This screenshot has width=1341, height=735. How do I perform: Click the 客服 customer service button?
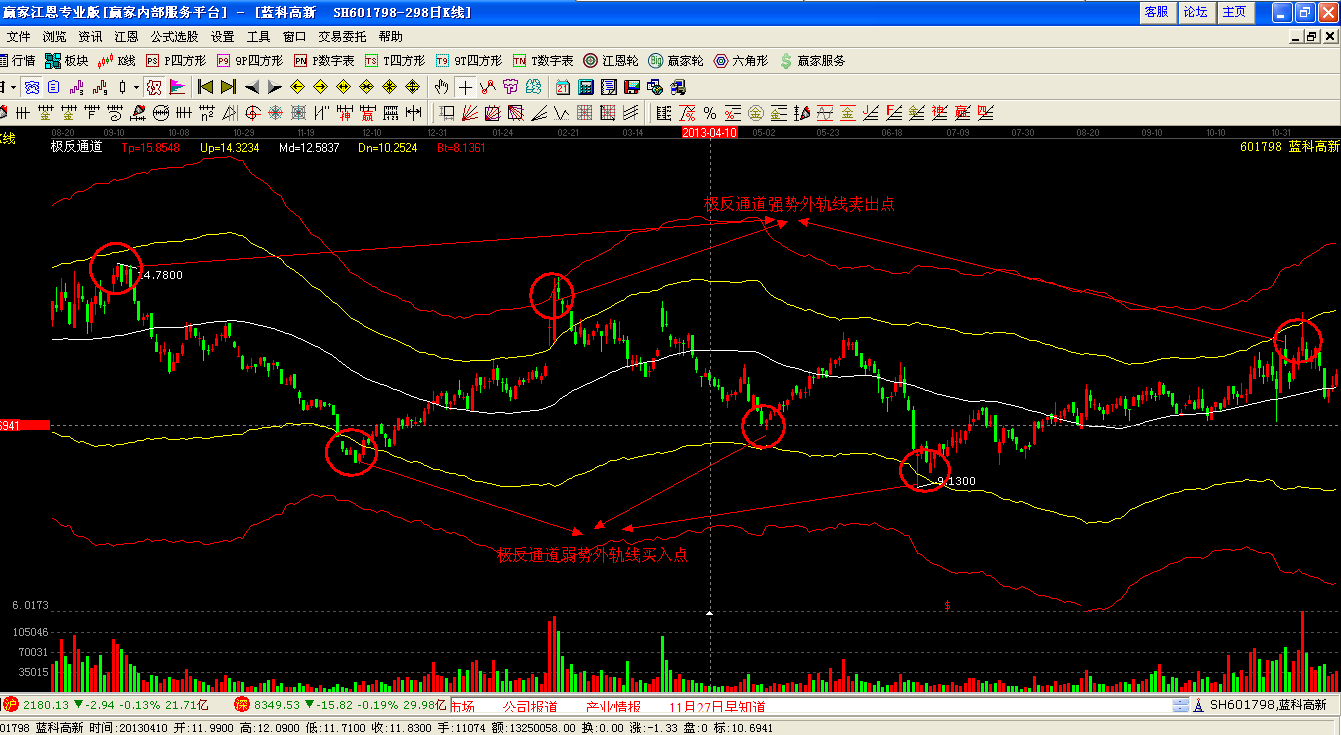(x=1156, y=12)
